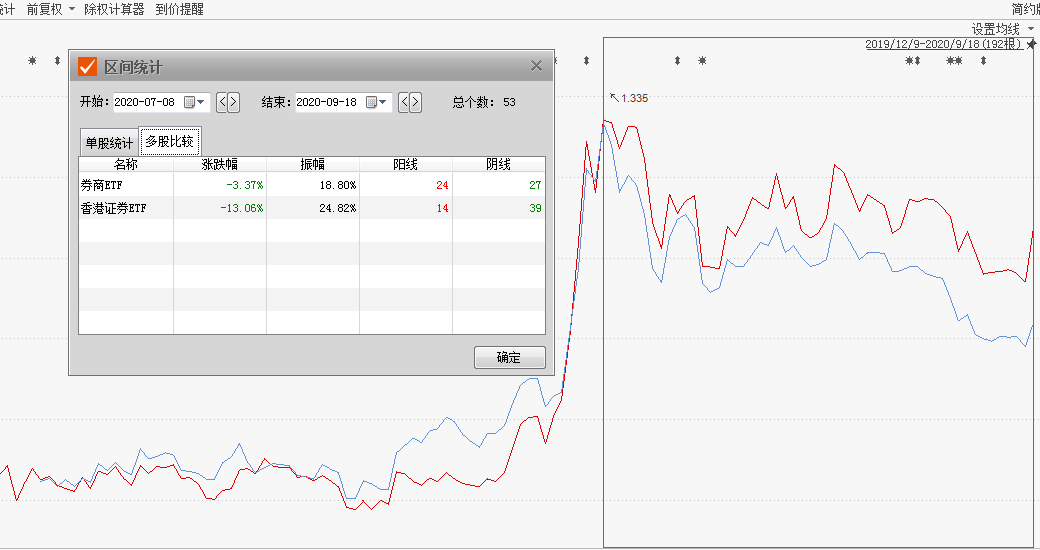Step end date back one day

[404, 102]
